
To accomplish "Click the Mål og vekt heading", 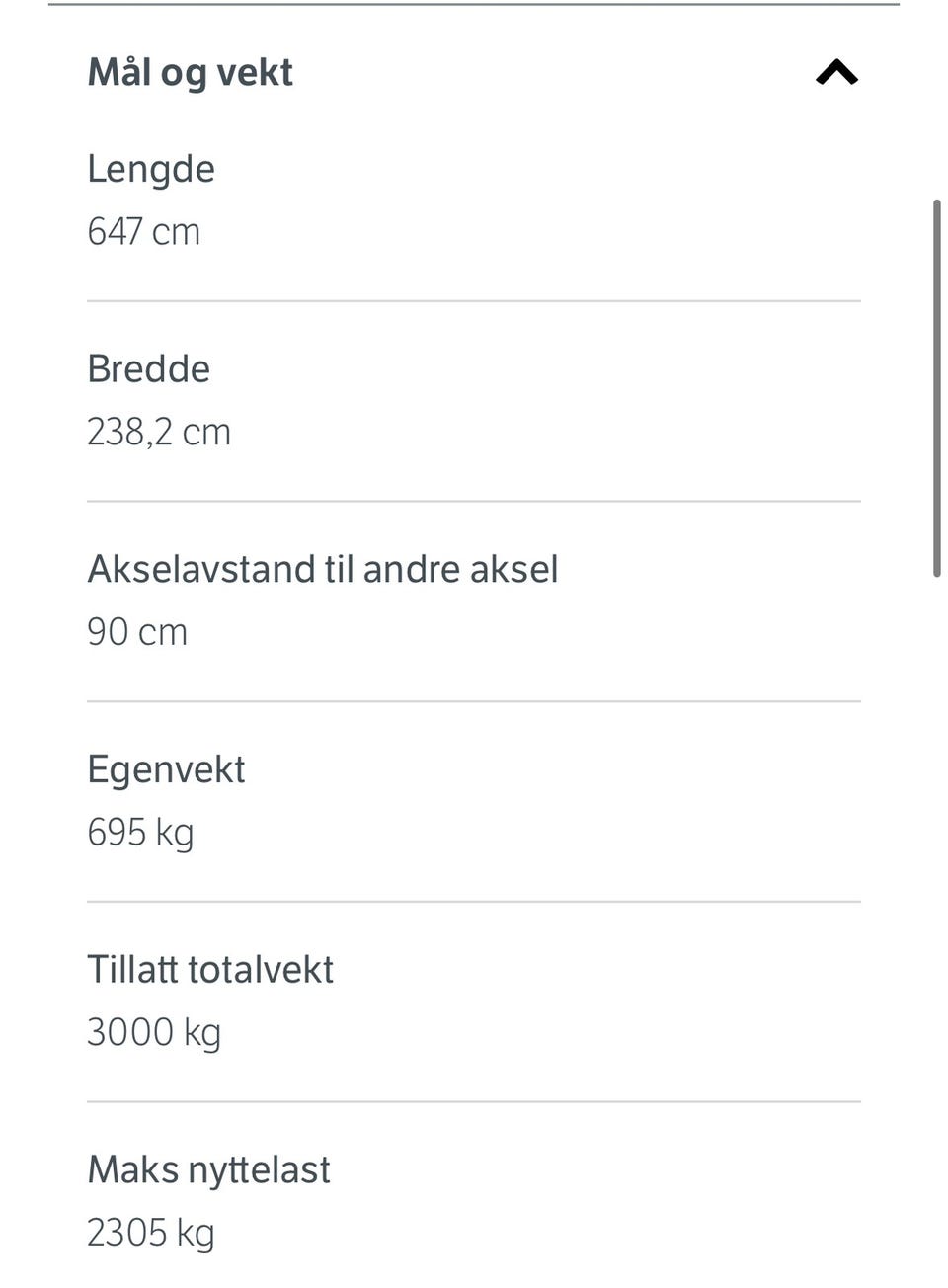I will tap(191, 73).
